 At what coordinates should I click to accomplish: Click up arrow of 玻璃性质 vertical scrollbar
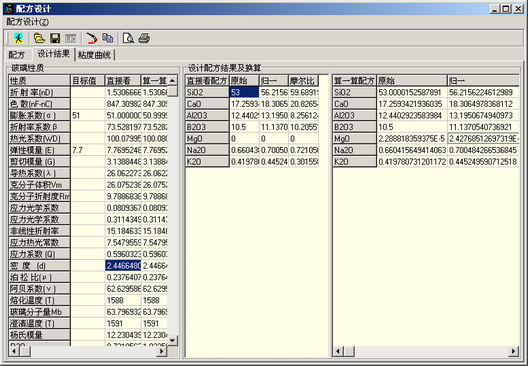(x=172, y=80)
